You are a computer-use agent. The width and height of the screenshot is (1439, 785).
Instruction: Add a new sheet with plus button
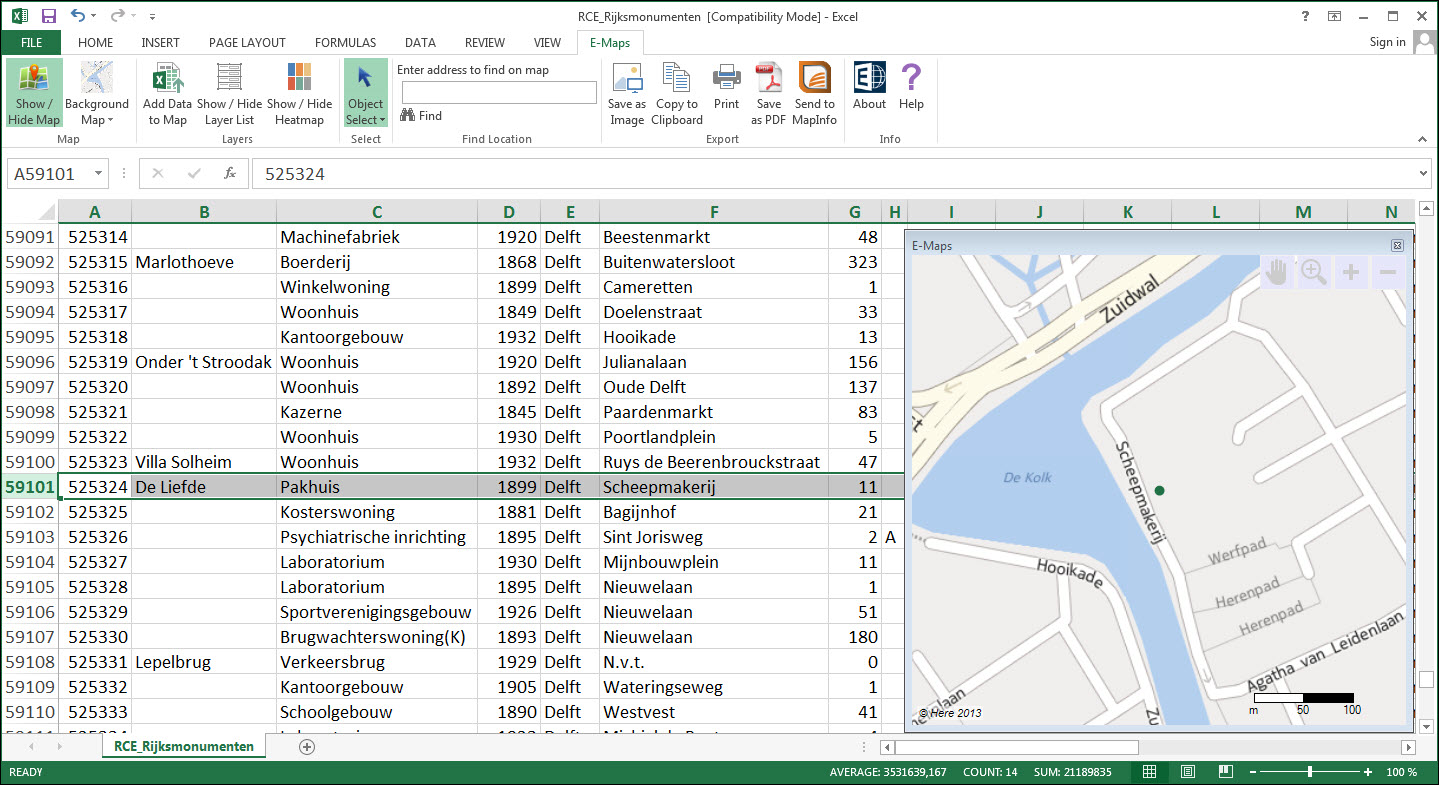(307, 747)
